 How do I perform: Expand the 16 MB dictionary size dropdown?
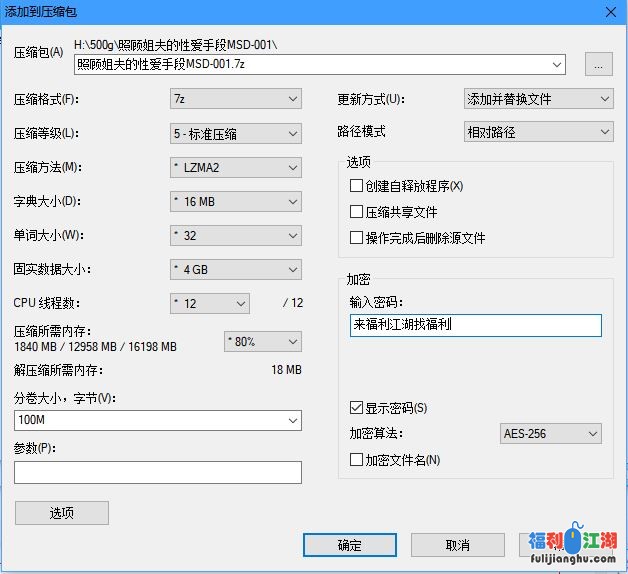(x=235, y=201)
